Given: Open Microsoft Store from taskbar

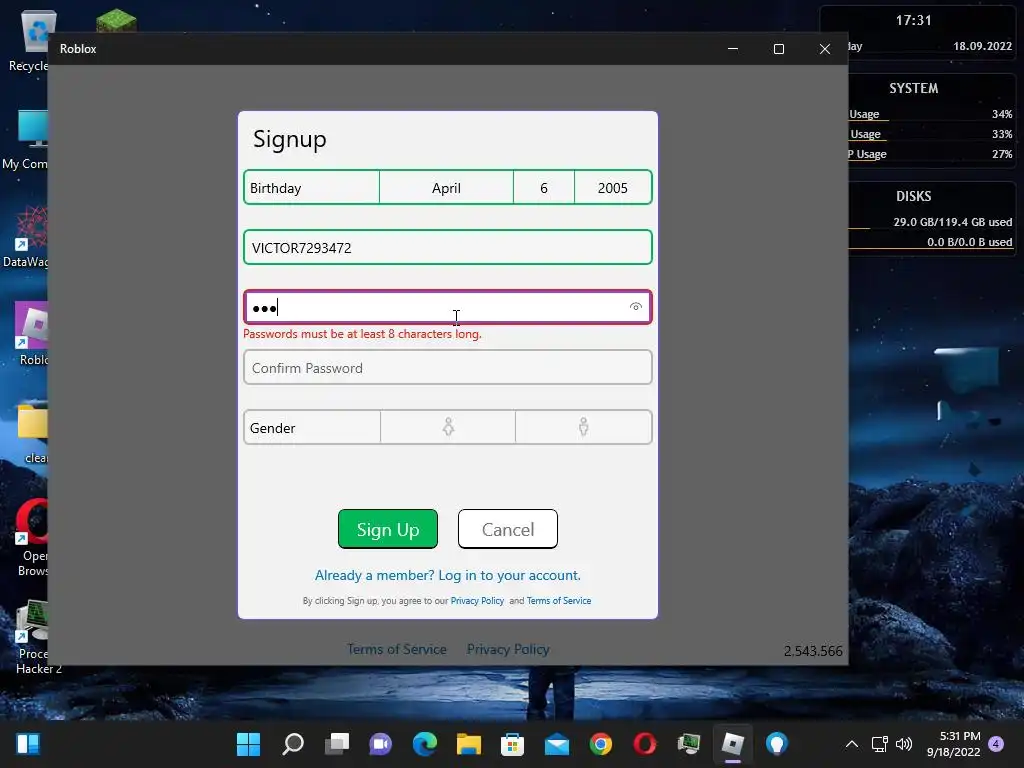Looking at the screenshot, I should [x=513, y=744].
